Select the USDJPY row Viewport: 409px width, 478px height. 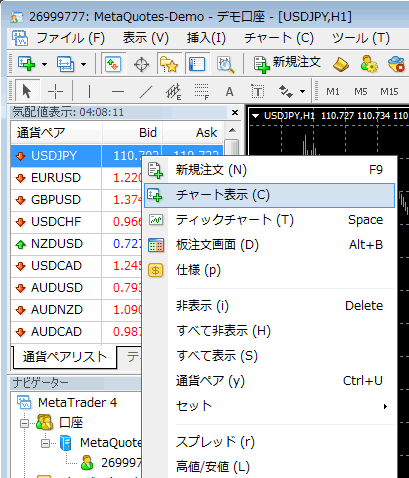pyautogui.click(x=77, y=156)
